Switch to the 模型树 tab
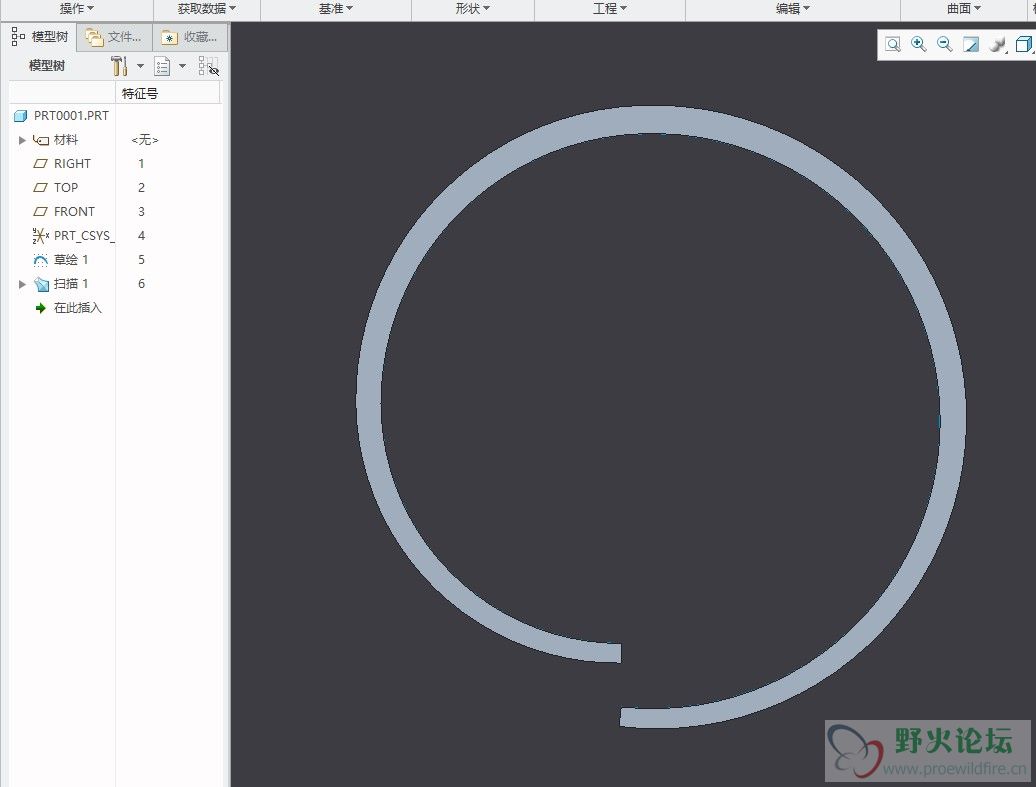This screenshot has height=787, width=1036. 40,37
